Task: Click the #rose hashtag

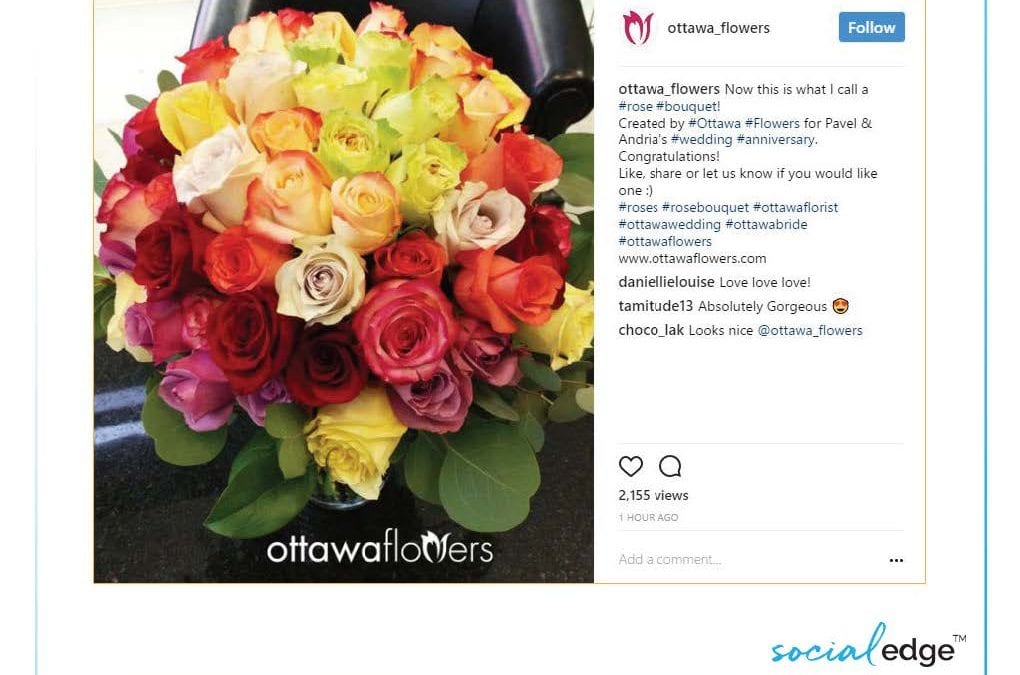Action: pos(636,106)
